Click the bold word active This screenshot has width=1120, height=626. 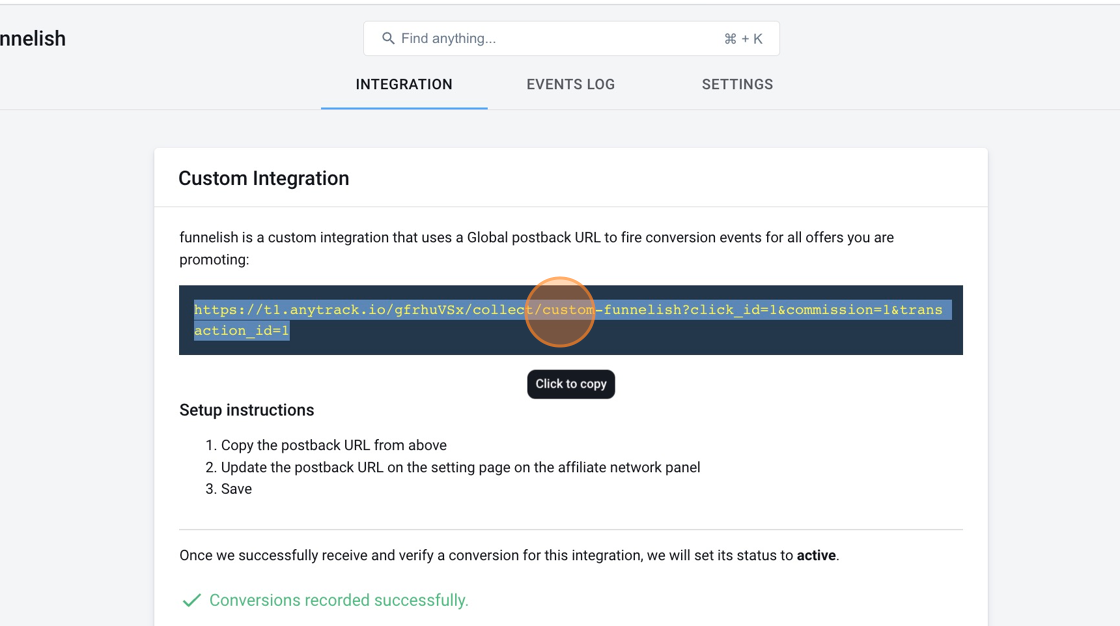(x=816, y=555)
